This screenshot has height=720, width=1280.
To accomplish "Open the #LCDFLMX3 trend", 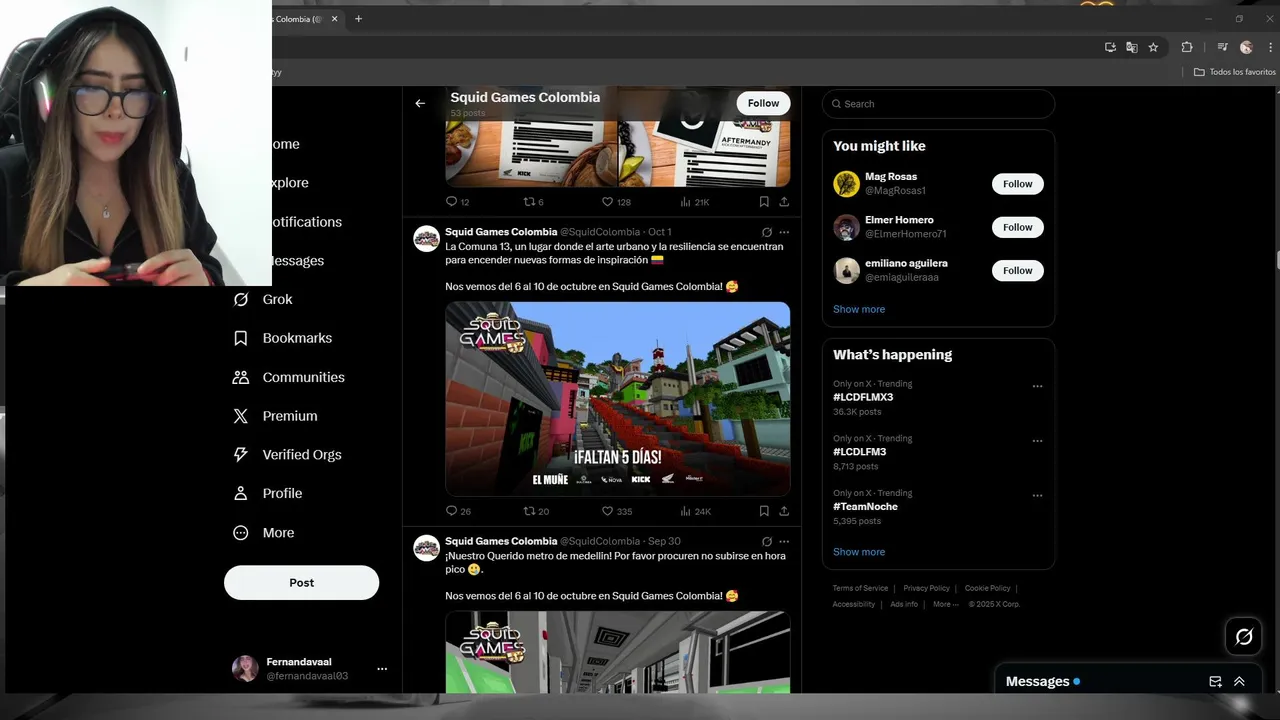I will [863, 397].
